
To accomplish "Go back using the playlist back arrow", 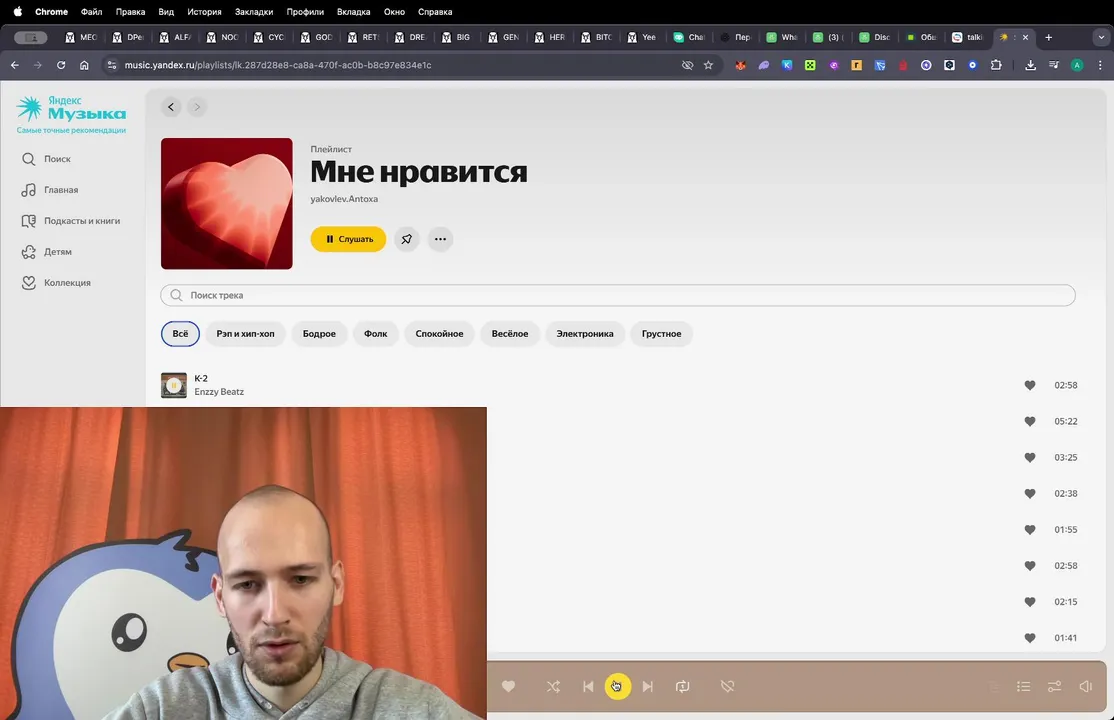I will 171,107.
